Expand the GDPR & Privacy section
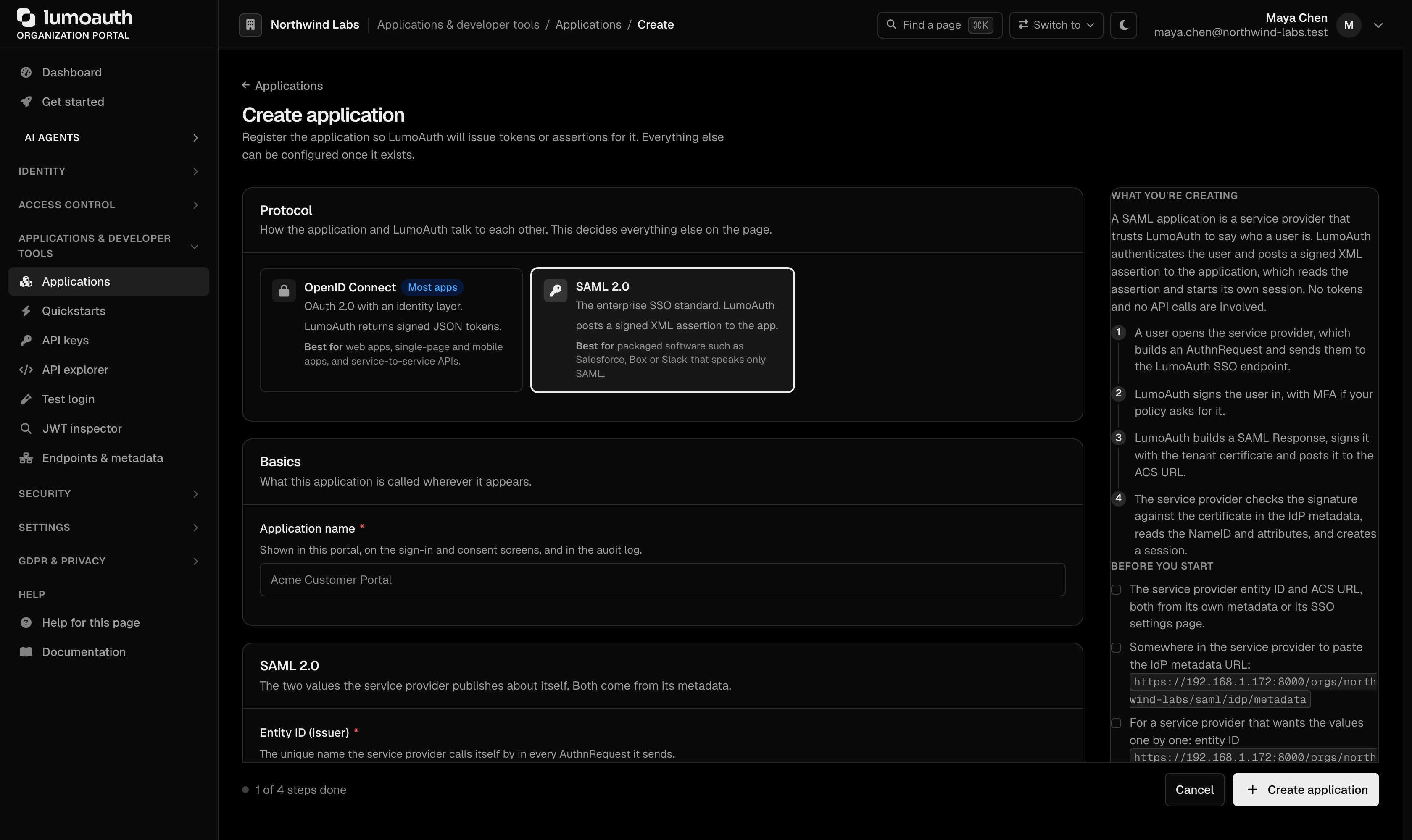The width and height of the screenshot is (1412, 840). point(109,561)
